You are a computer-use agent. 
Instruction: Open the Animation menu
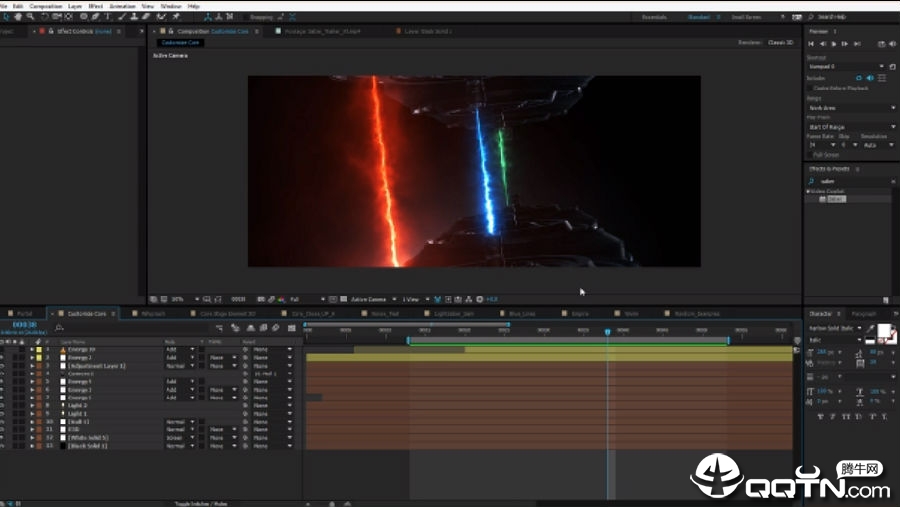(122, 6)
